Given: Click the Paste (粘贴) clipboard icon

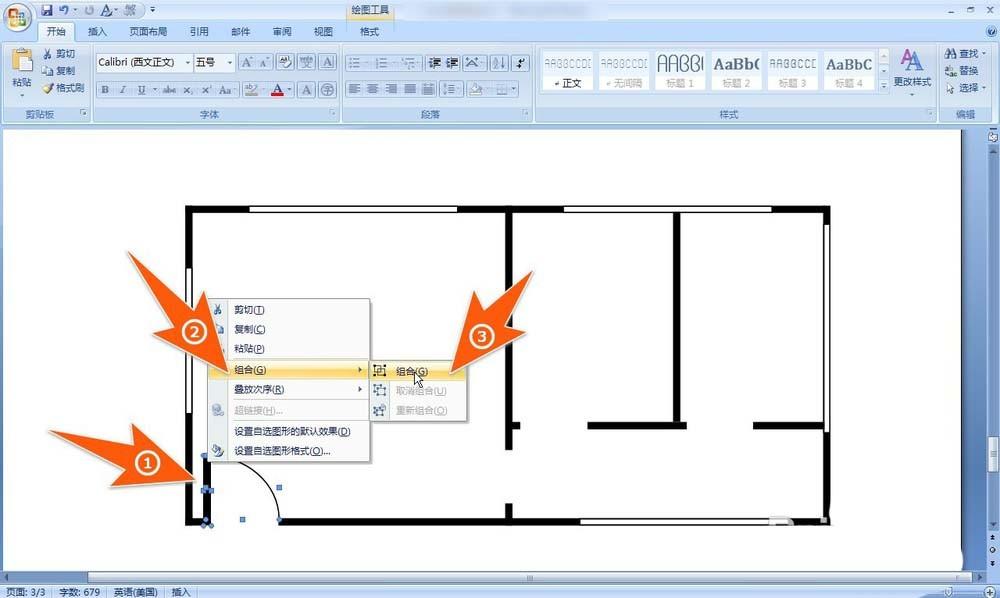Looking at the screenshot, I should tap(21, 62).
